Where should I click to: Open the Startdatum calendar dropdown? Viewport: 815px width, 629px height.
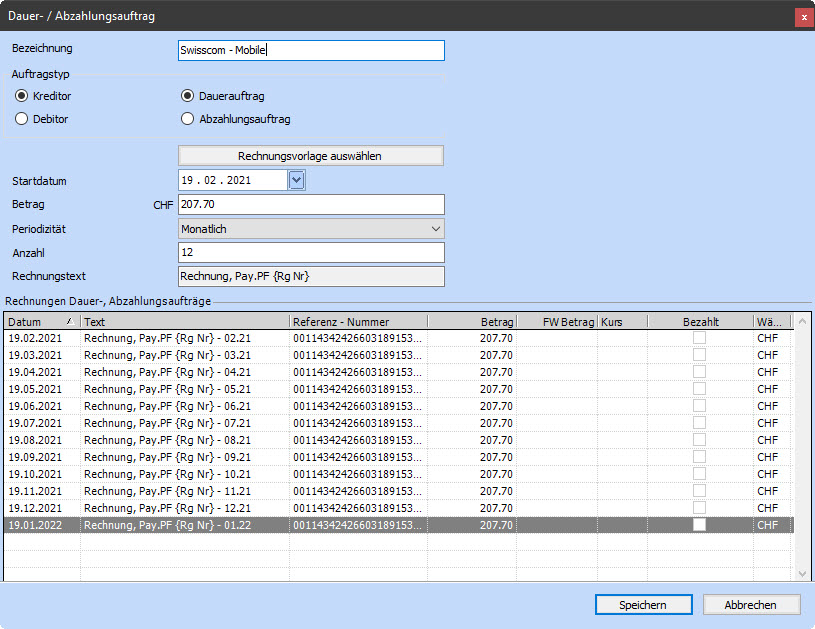click(x=296, y=180)
